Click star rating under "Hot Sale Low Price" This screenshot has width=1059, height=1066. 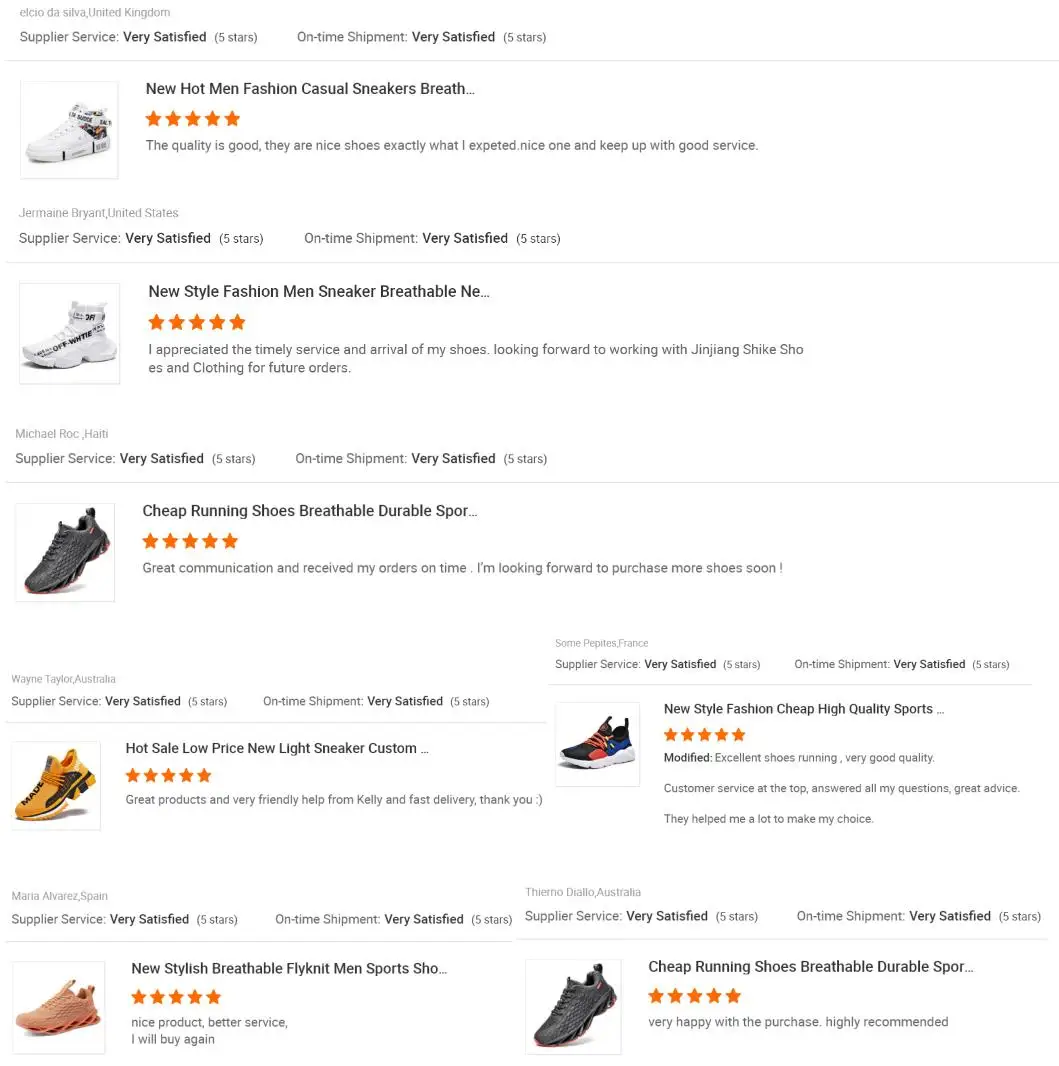169,776
